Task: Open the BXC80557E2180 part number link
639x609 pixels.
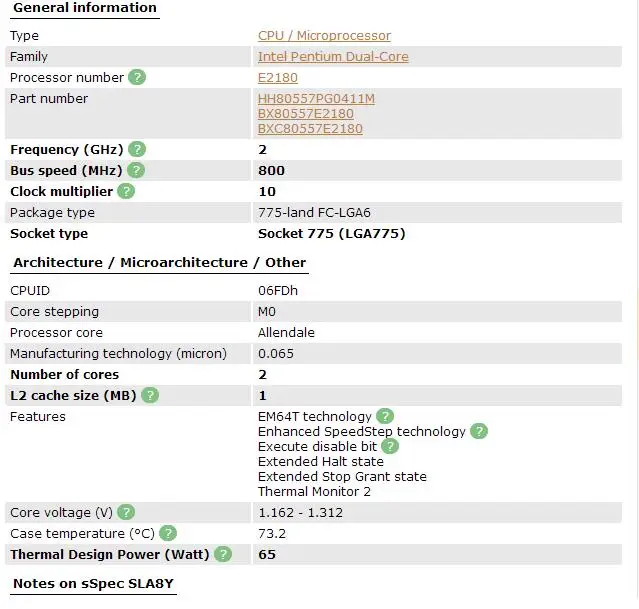Action: tap(310, 129)
